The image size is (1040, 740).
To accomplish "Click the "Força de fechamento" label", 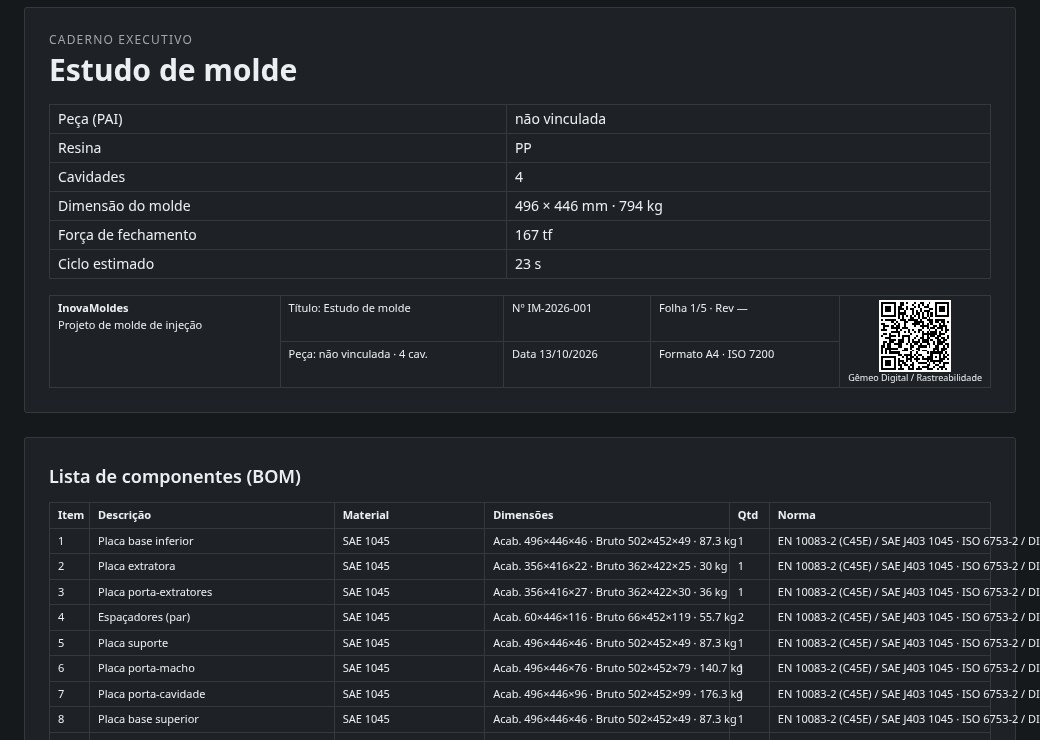I will pyautogui.click(x=127, y=235).
